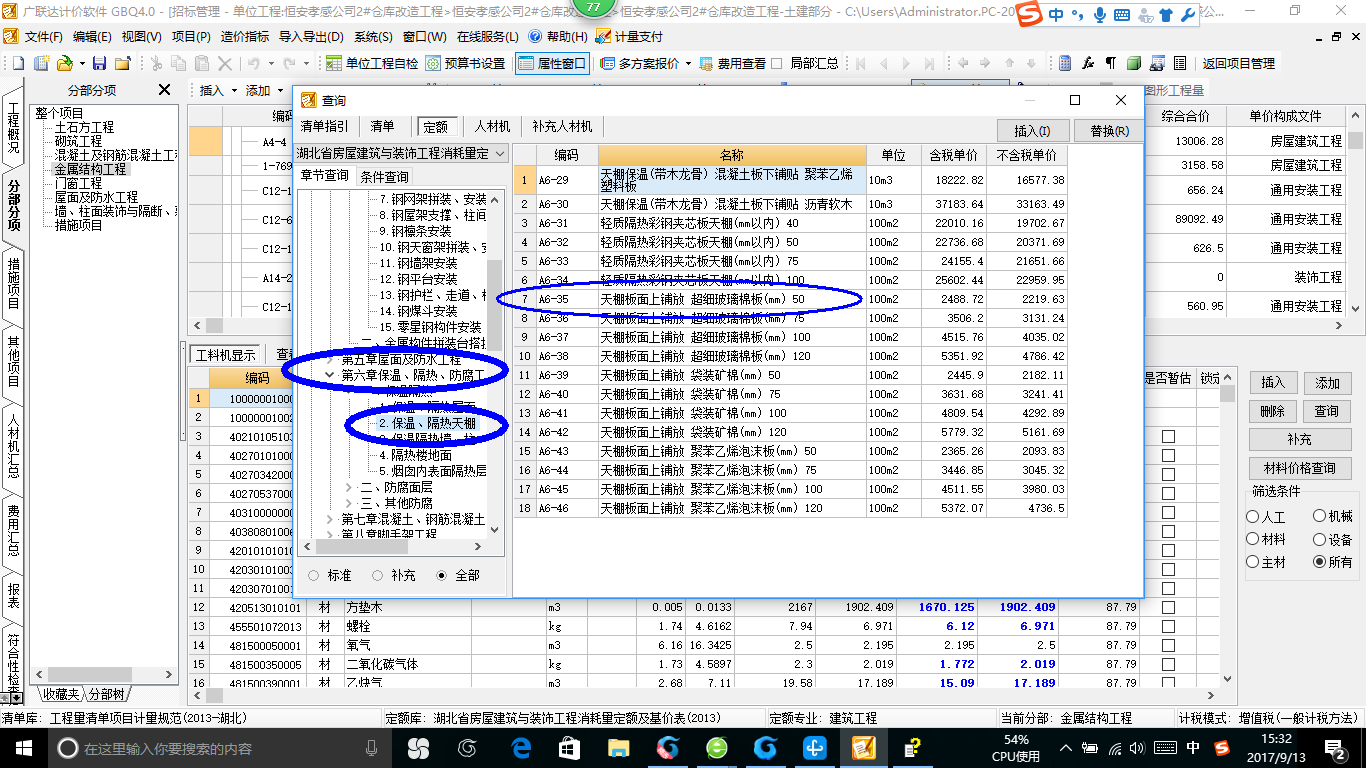The height and width of the screenshot is (768, 1366).
Task: Collapse 第六章保温、隔热、防腐工程 tree node
Action: (x=331, y=376)
